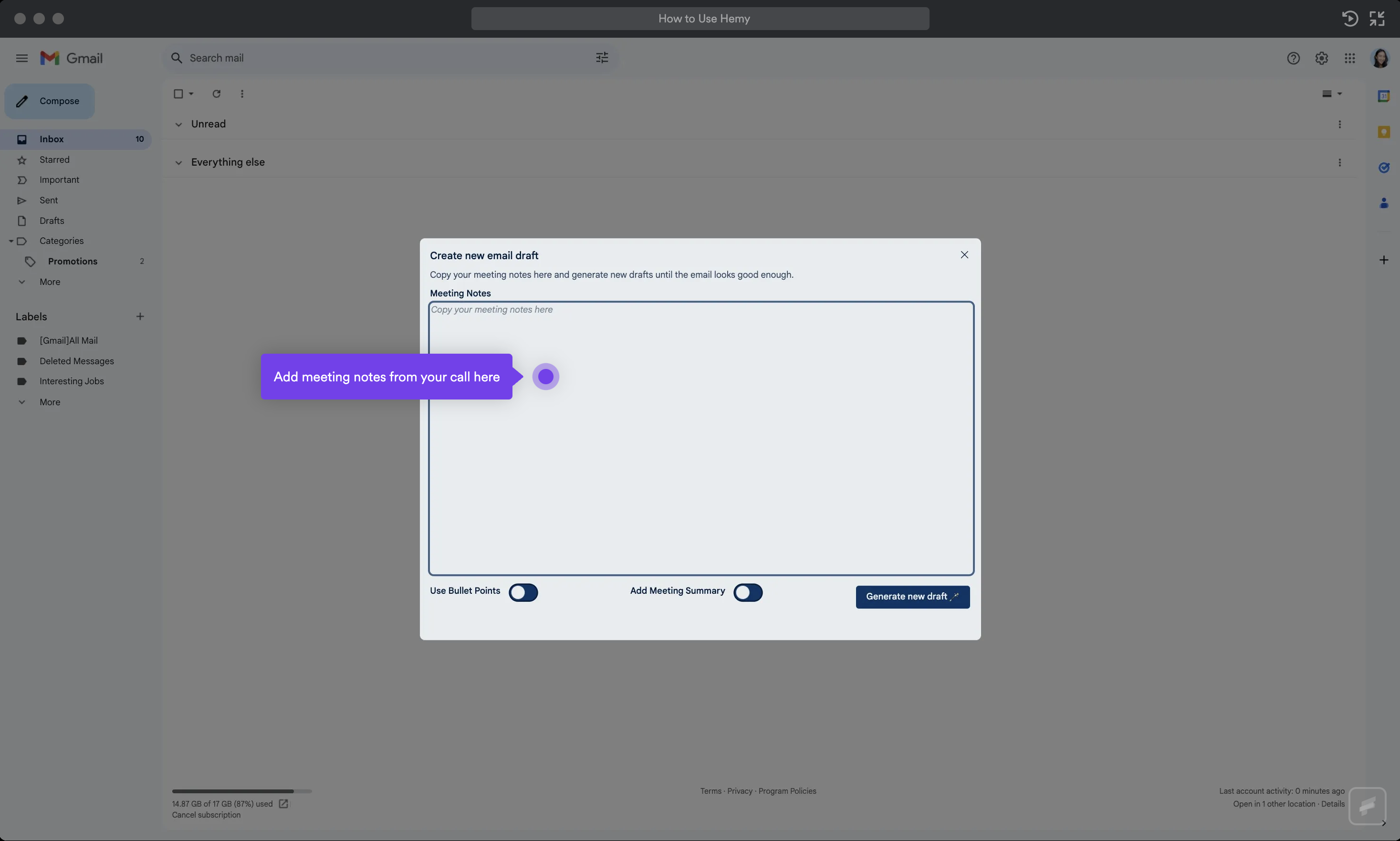Screen dimensions: 1400x841
Task: Open the Terms link
Action: click(710, 791)
